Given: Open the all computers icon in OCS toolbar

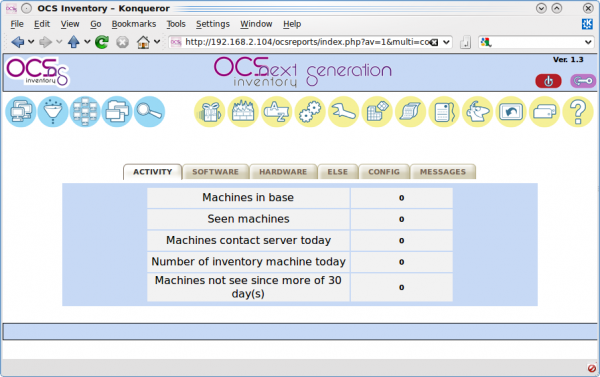Looking at the screenshot, I should point(21,112).
